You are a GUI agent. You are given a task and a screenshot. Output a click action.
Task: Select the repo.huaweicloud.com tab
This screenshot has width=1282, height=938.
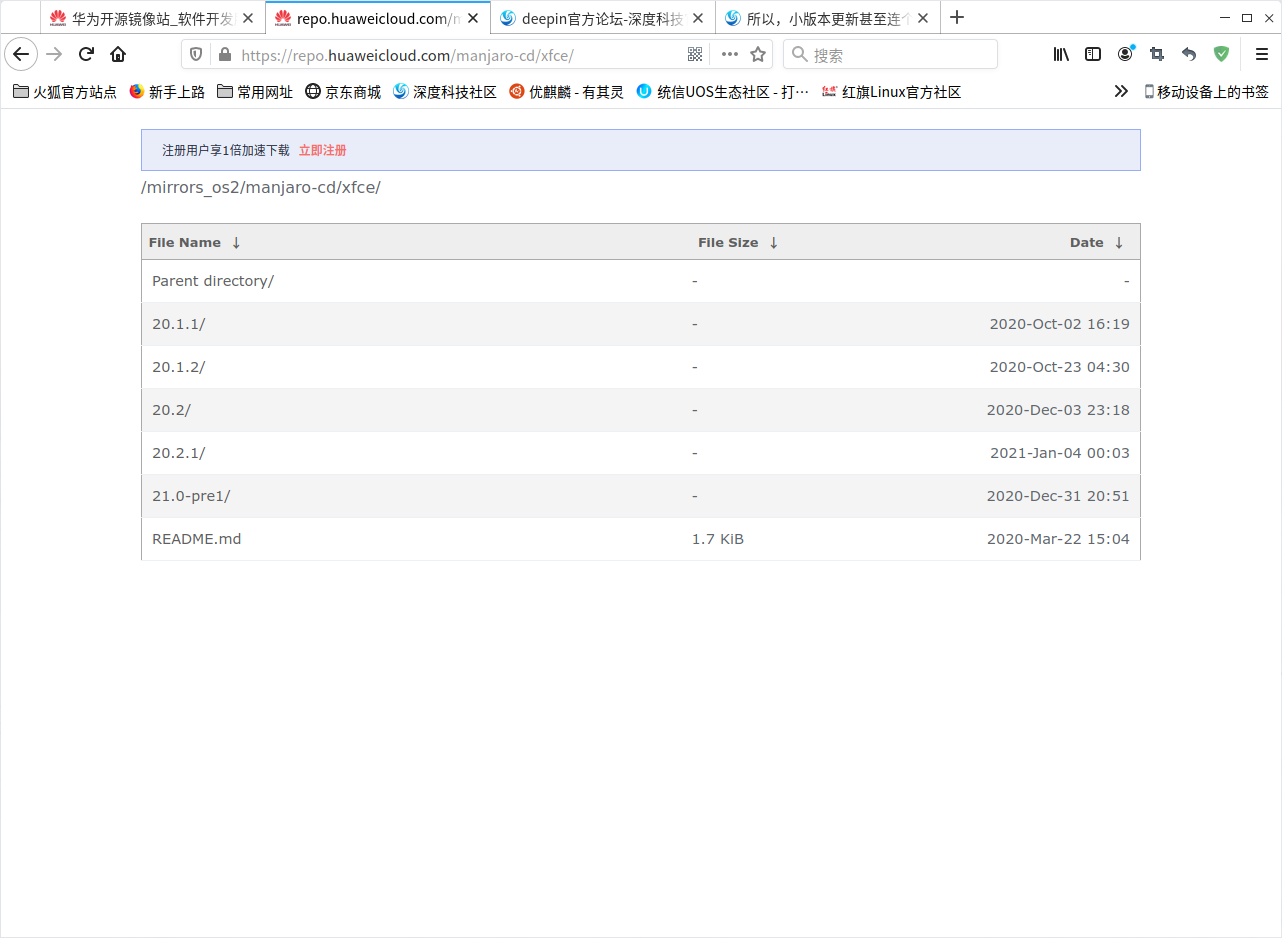[x=378, y=18]
